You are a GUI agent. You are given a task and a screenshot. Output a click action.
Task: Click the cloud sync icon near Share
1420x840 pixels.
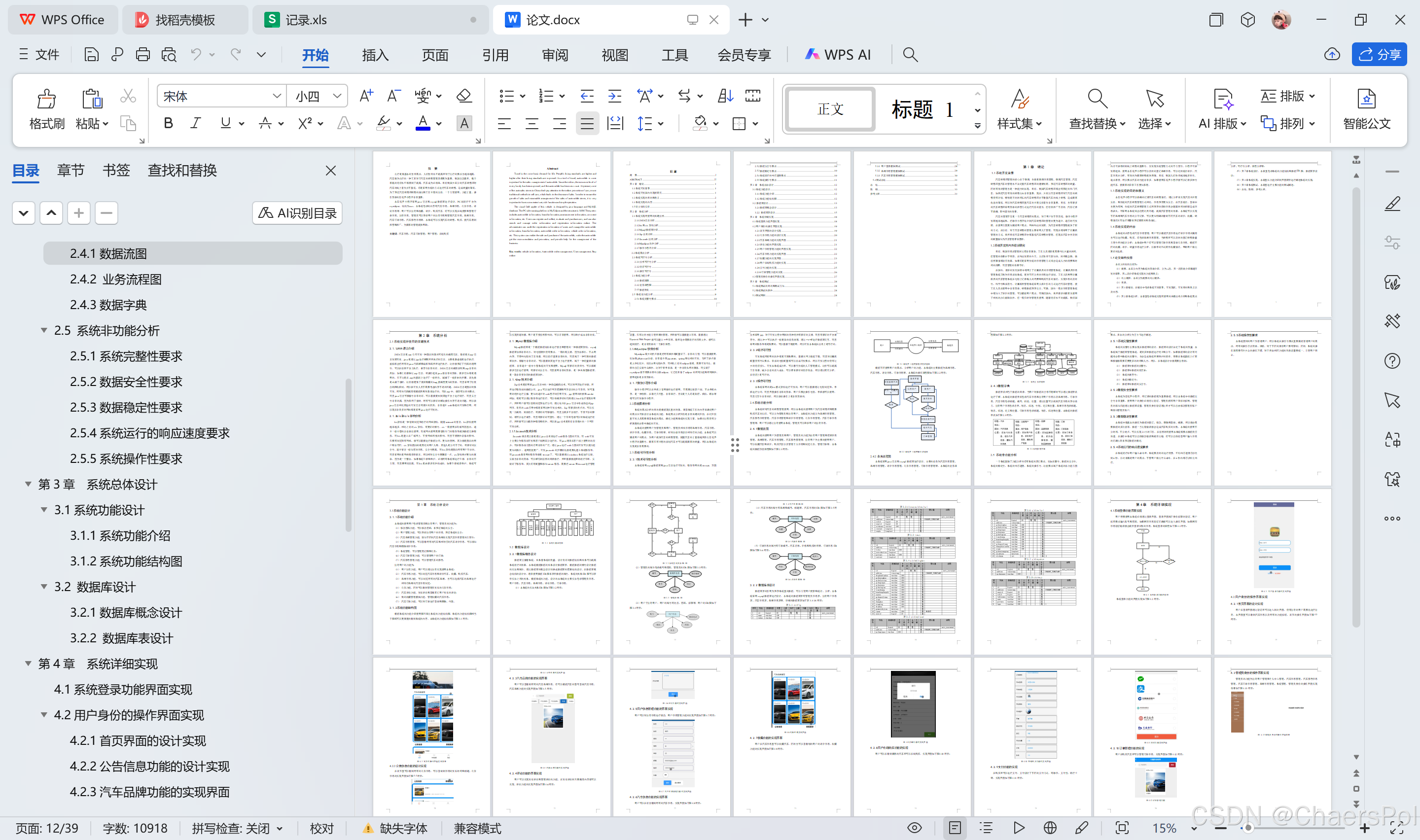(x=1332, y=54)
